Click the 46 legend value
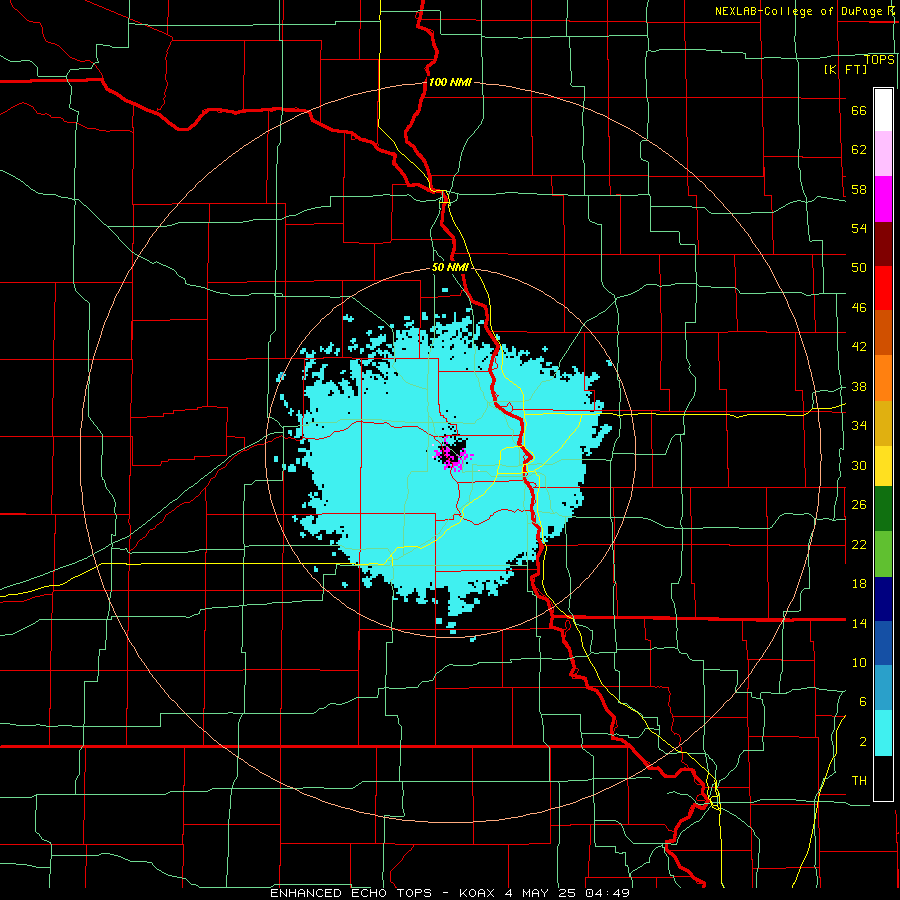This screenshot has height=900, width=900. coord(859,307)
